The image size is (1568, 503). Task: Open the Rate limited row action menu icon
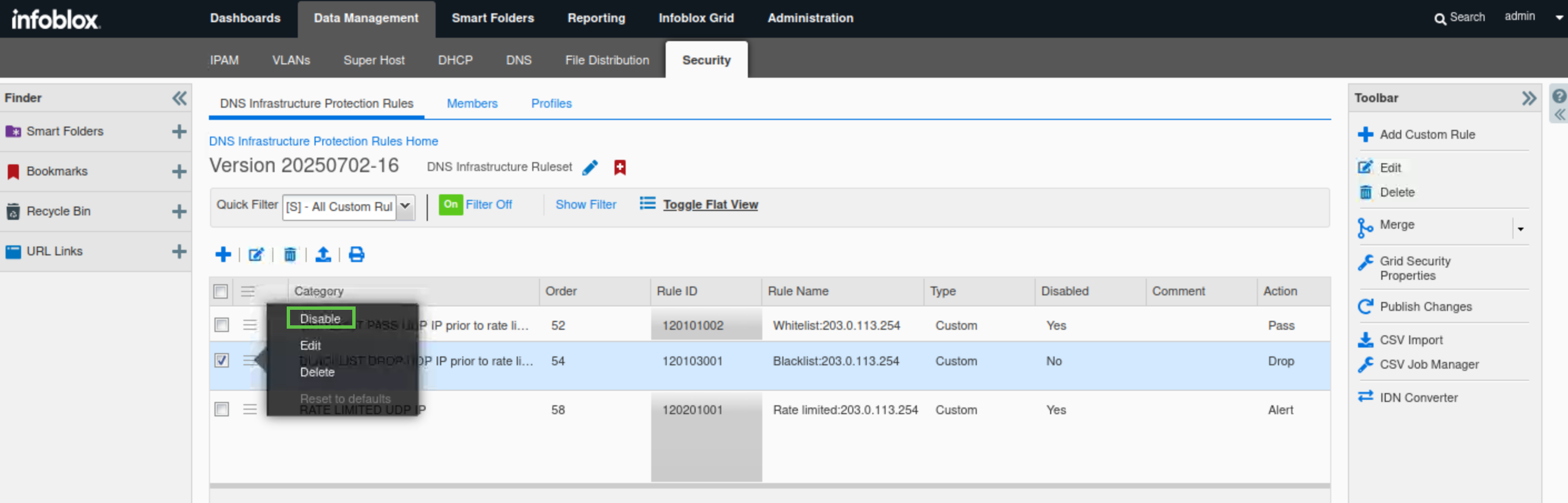249,409
